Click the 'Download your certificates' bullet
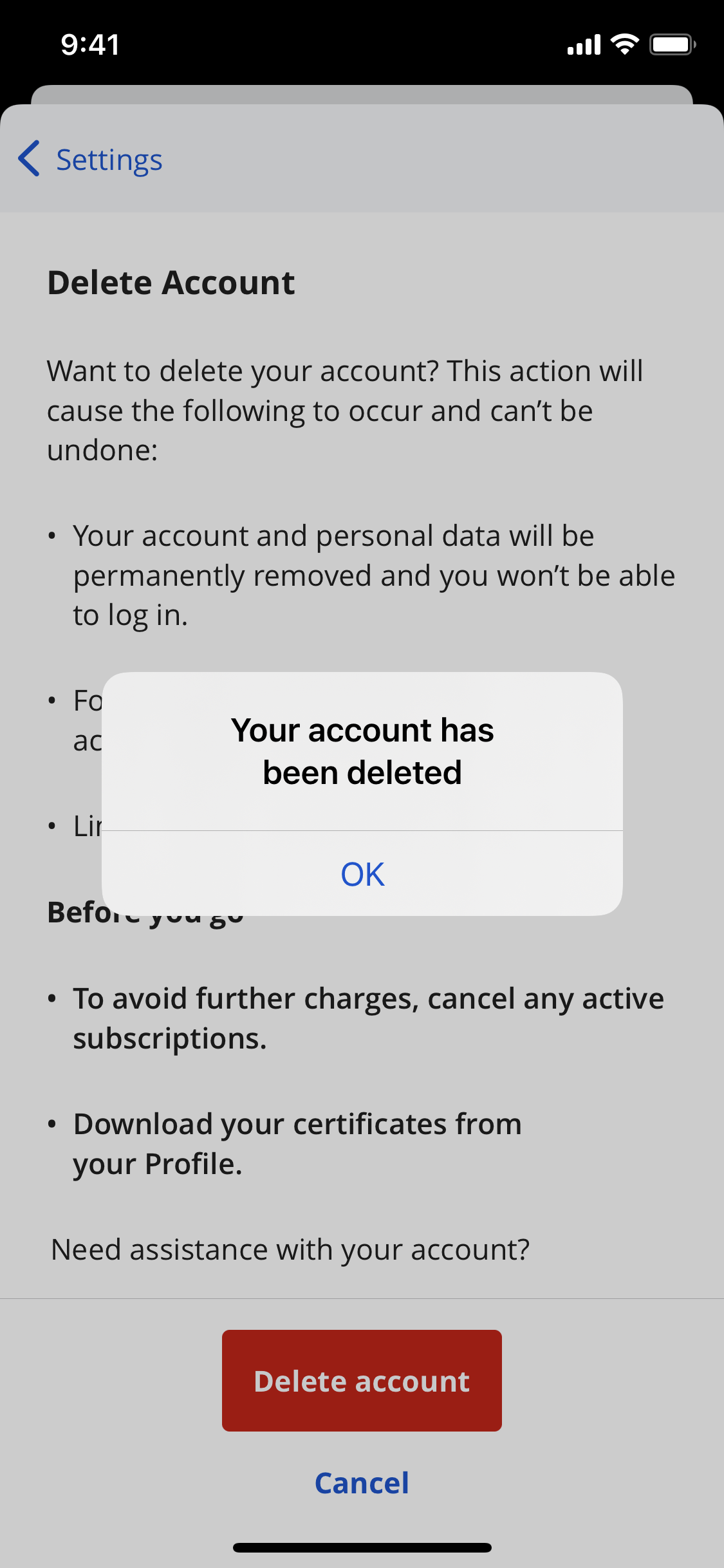 click(297, 1144)
